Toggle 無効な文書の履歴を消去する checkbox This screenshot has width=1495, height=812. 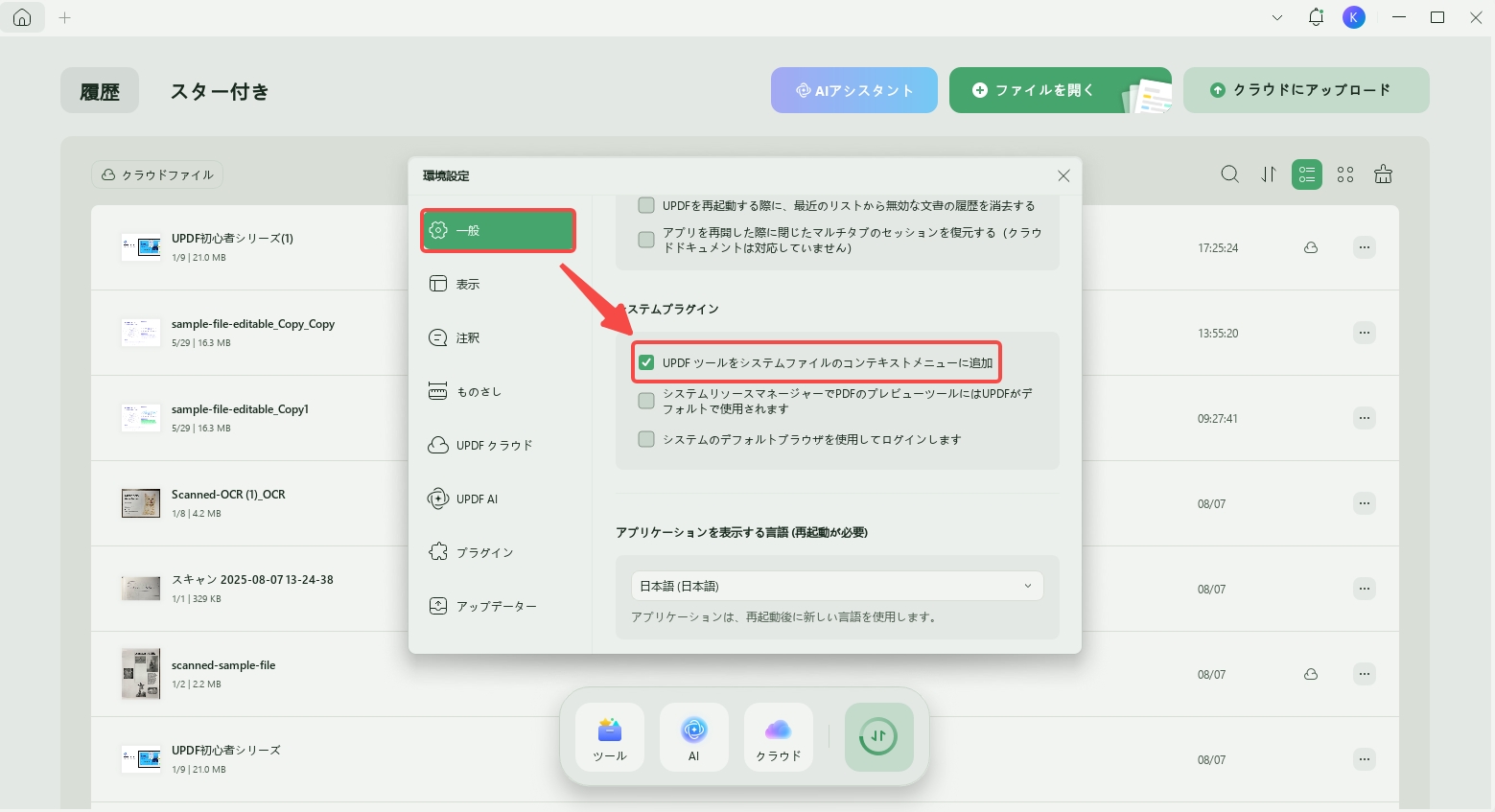(x=646, y=205)
